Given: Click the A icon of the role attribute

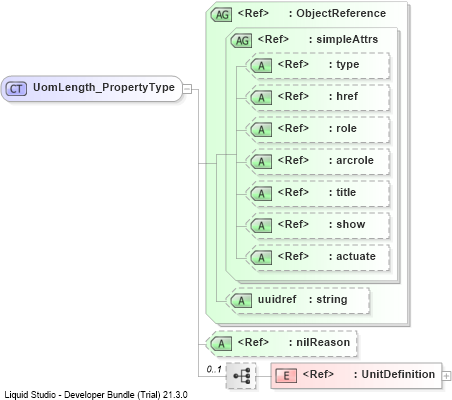Looking at the screenshot, I should pyautogui.click(x=261, y=130).
